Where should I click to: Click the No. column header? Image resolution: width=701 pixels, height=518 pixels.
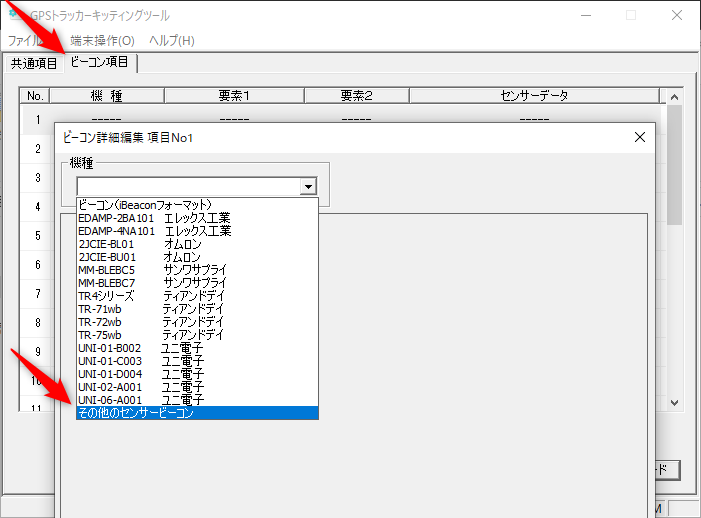click(x=35, y=96)
